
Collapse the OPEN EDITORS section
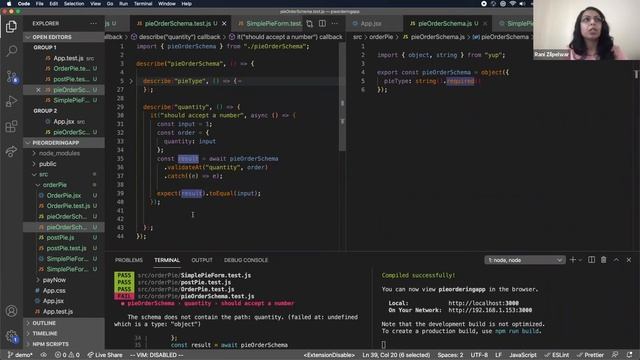(x=64, y=37)
